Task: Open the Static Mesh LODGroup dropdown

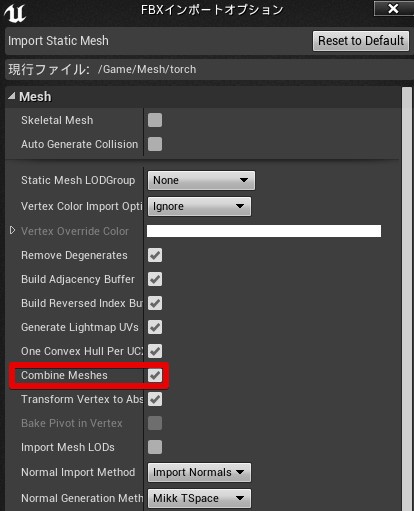Action: click(201, 180)
